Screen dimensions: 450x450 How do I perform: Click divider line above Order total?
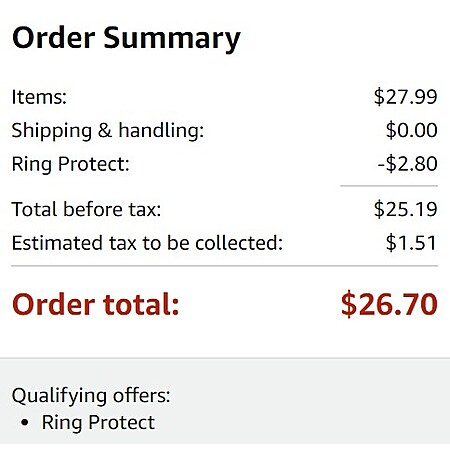[224, 266]
